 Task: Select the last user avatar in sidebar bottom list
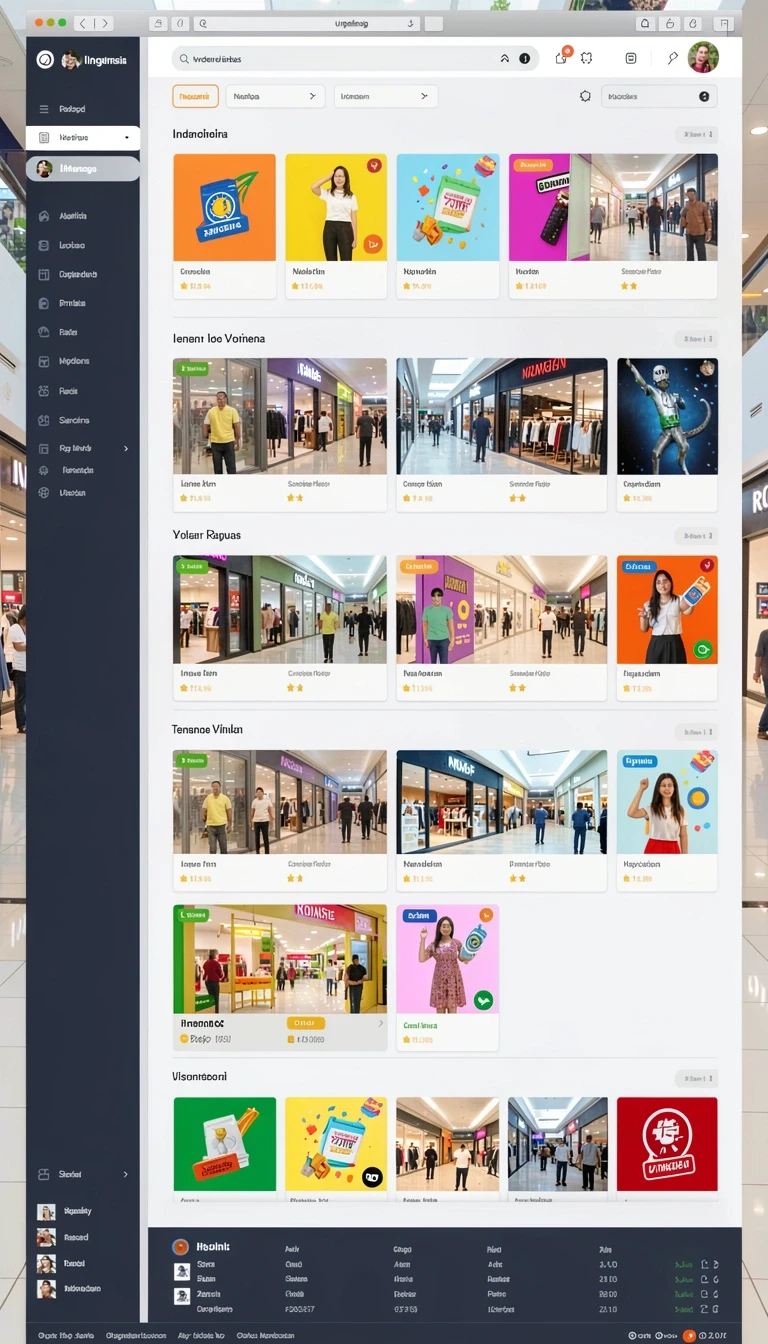click(46, 1289)
